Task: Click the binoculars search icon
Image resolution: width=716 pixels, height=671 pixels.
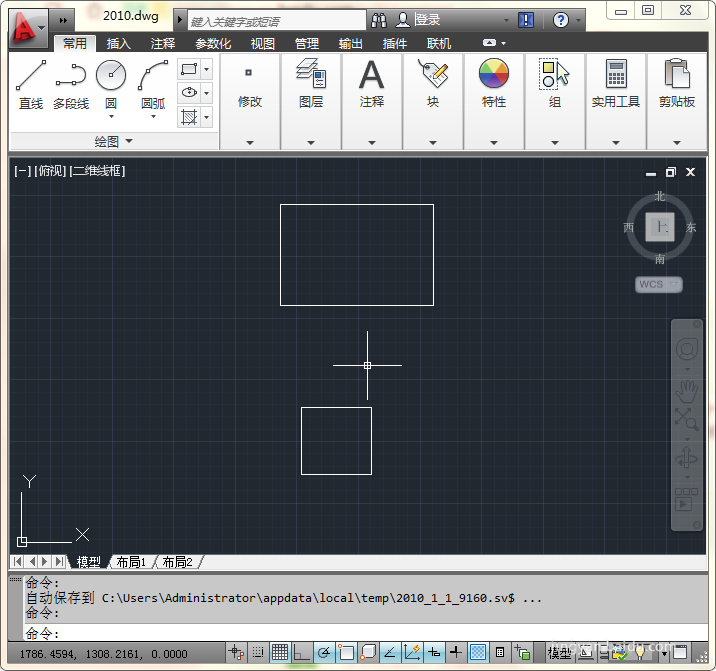Action: tap(379, 20)
